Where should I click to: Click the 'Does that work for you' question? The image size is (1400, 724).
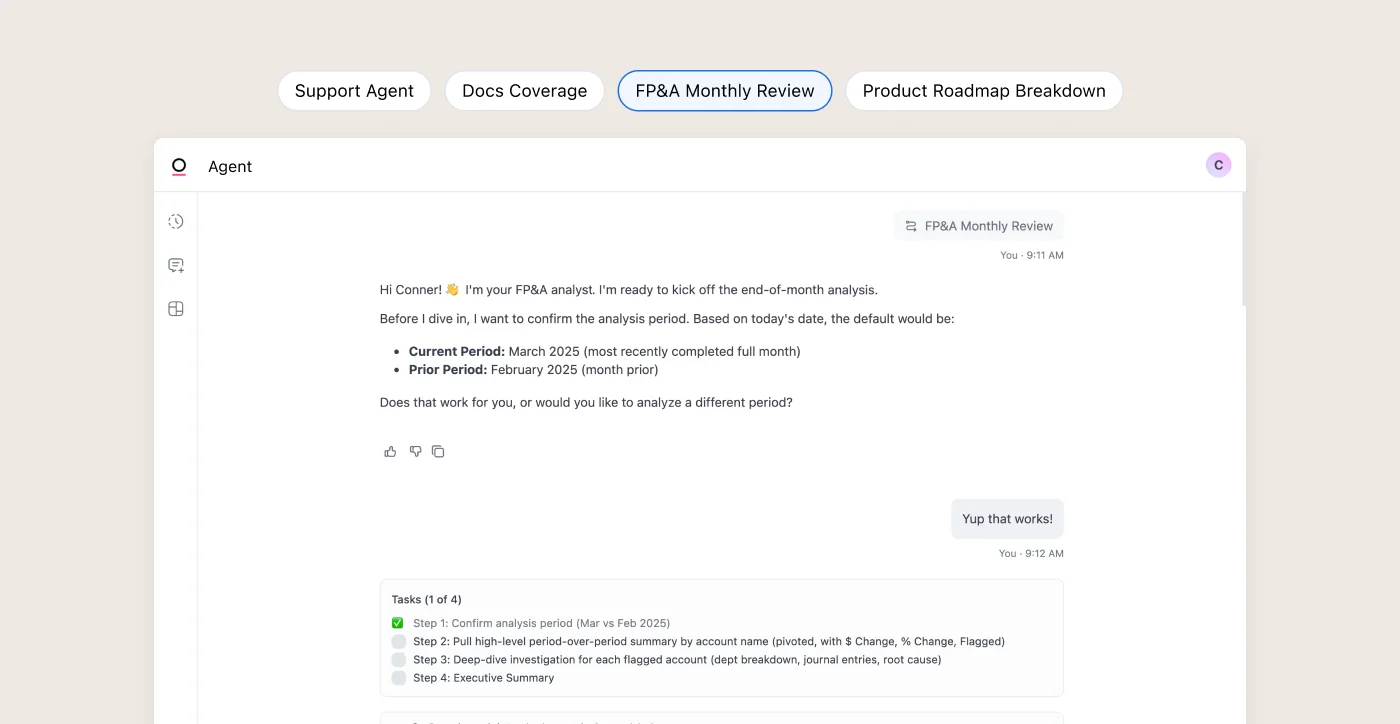pos(586,403)
